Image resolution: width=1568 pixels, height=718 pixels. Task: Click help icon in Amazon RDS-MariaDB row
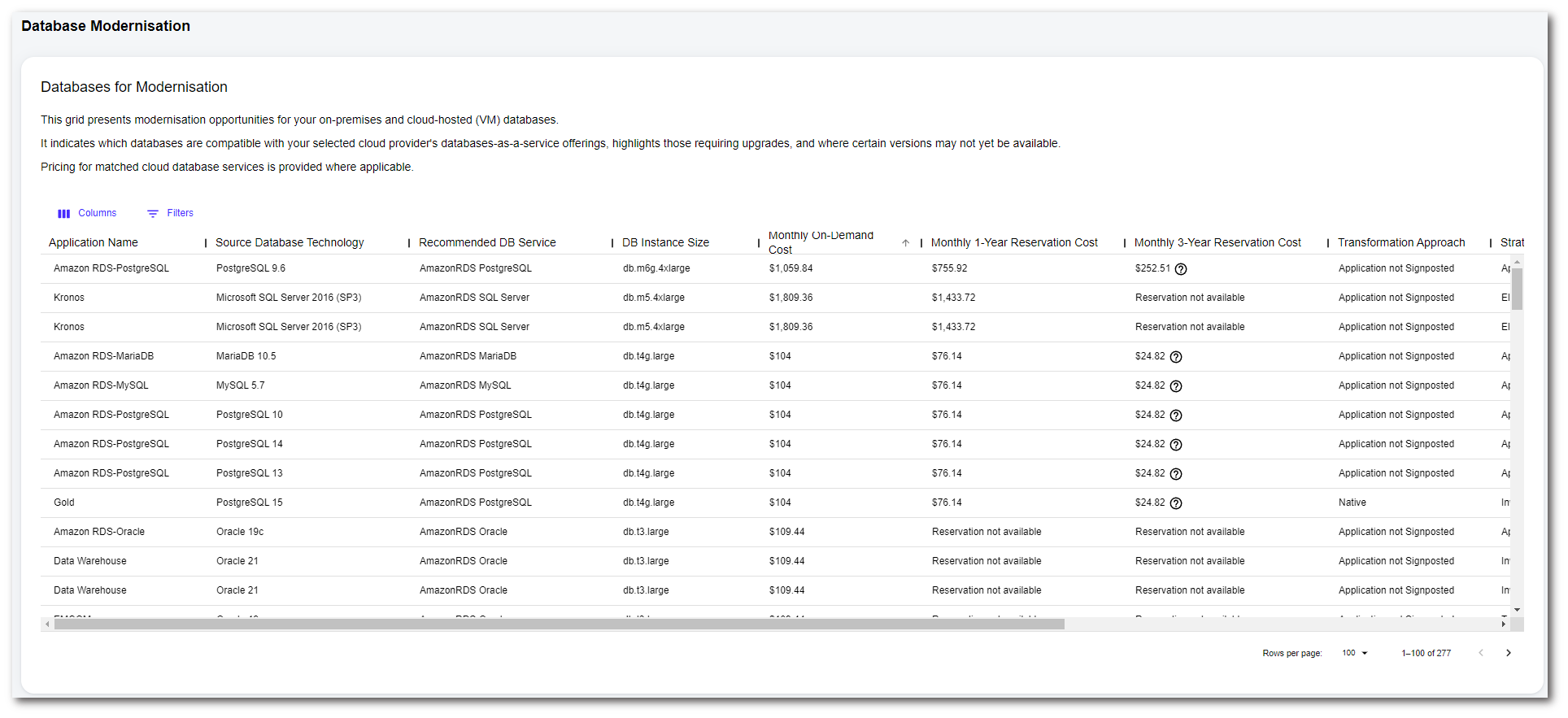point(1176,357)
